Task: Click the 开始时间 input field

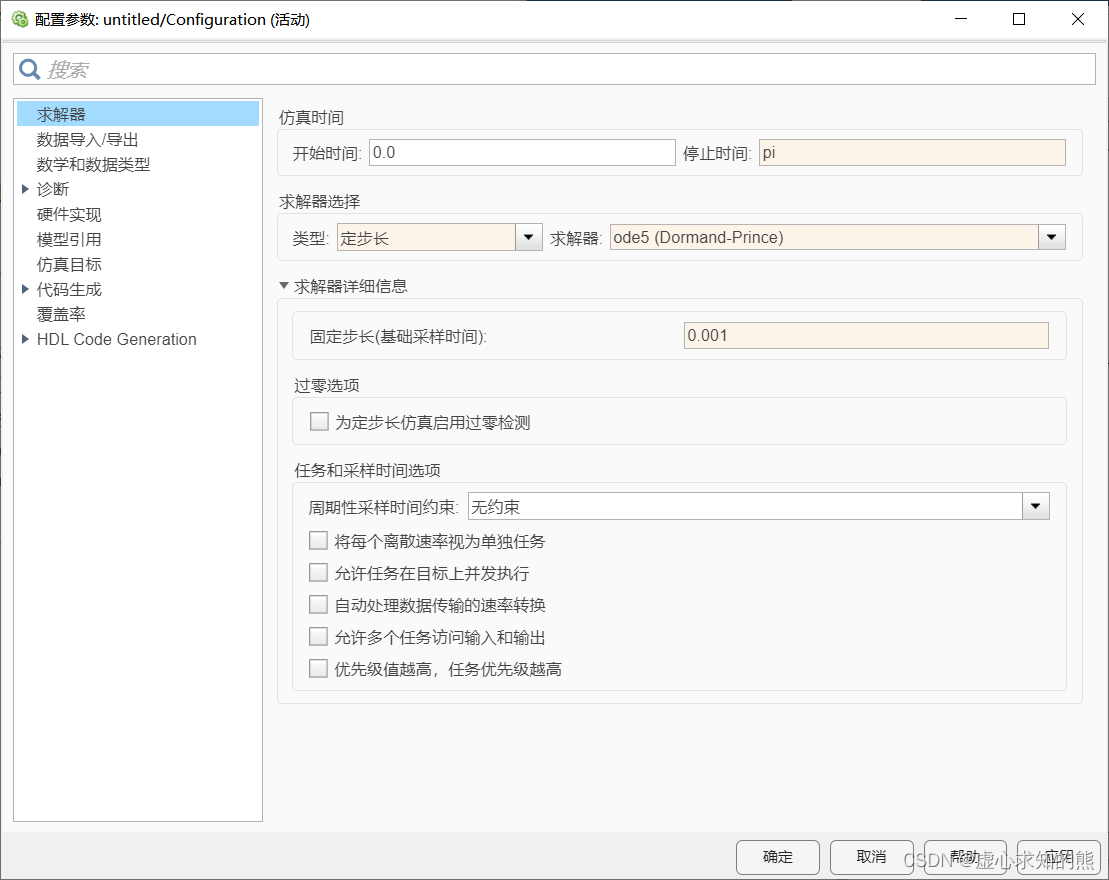Action: (x=522, y=153)
